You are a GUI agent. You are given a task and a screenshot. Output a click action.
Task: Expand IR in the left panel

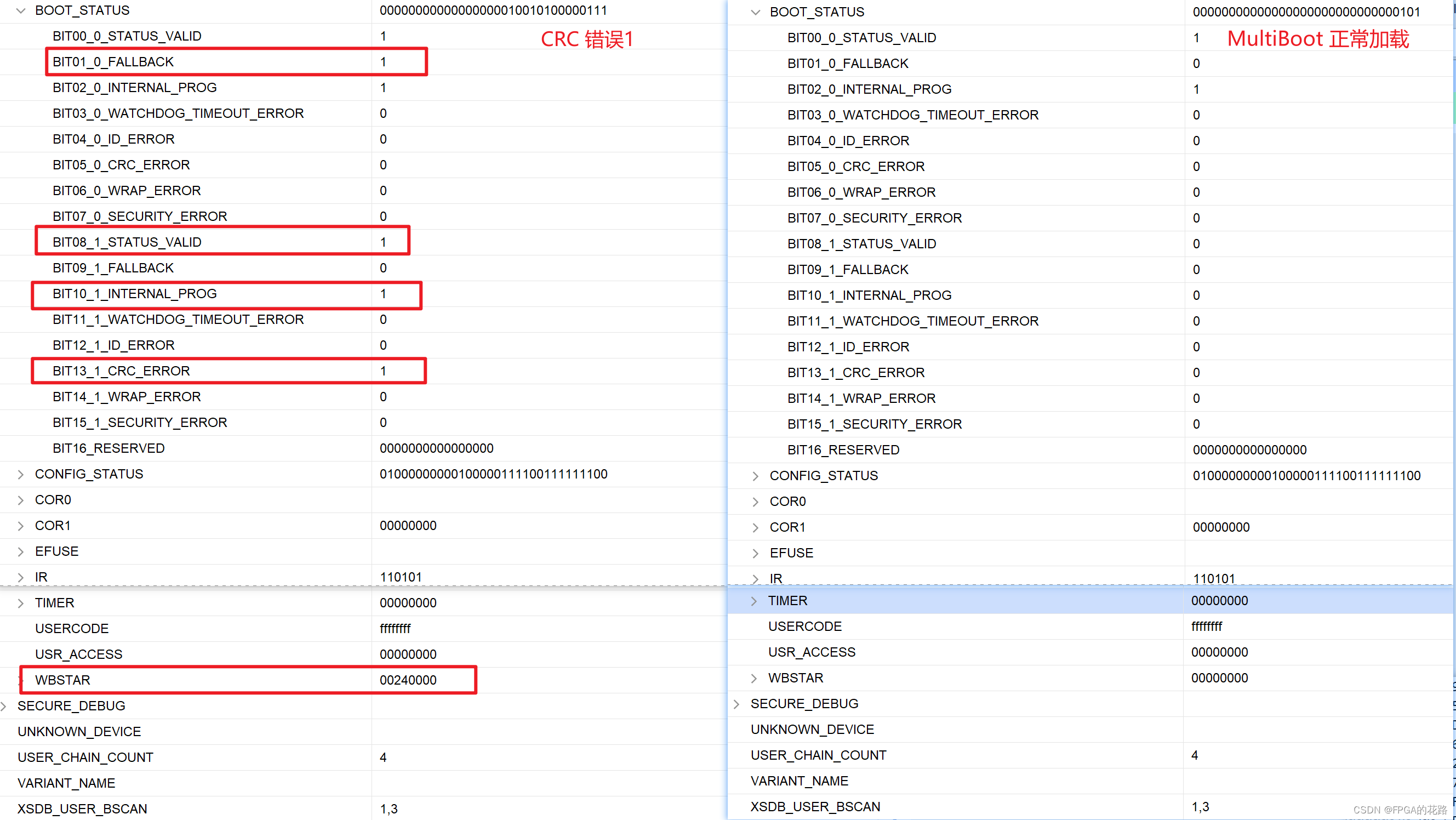point(21,577)
